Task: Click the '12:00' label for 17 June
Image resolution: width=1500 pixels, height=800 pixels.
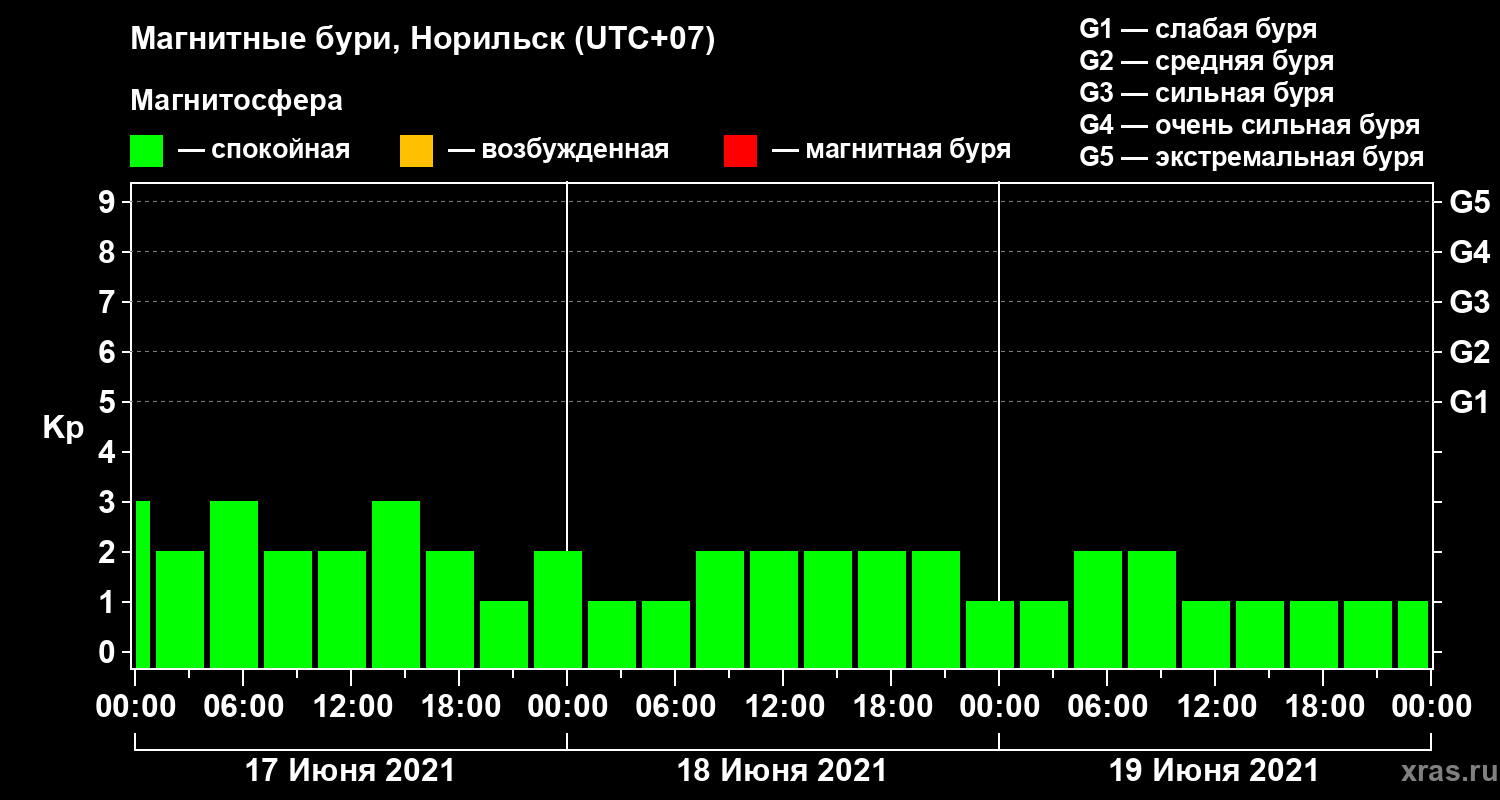Action: (x=351, y=706)
